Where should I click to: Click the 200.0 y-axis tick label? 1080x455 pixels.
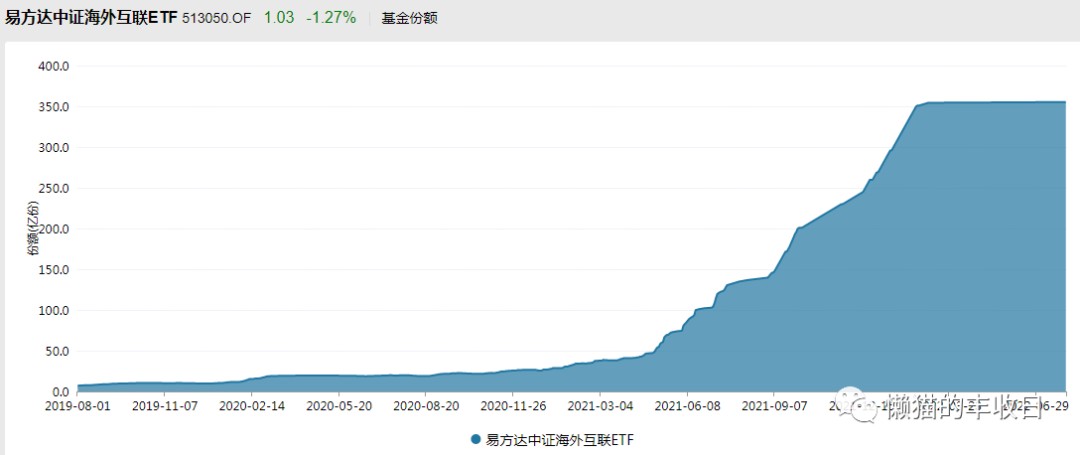(x=52, y=229)
